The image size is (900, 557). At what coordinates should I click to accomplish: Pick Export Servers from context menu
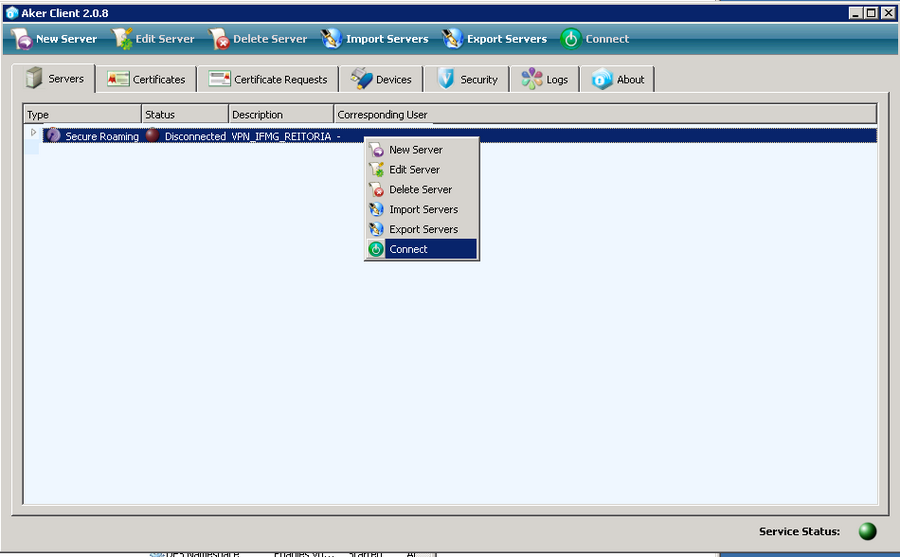423,230
